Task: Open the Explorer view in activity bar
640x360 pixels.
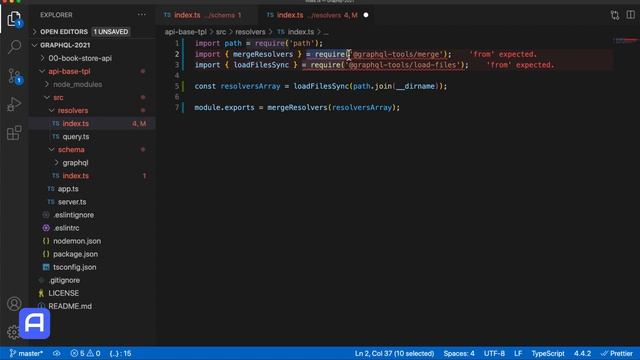Action: point(14,19)
